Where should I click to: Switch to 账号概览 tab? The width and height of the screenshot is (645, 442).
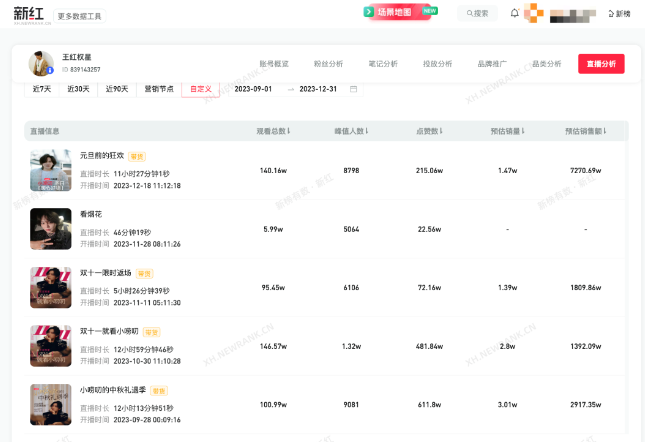[274, 64]
